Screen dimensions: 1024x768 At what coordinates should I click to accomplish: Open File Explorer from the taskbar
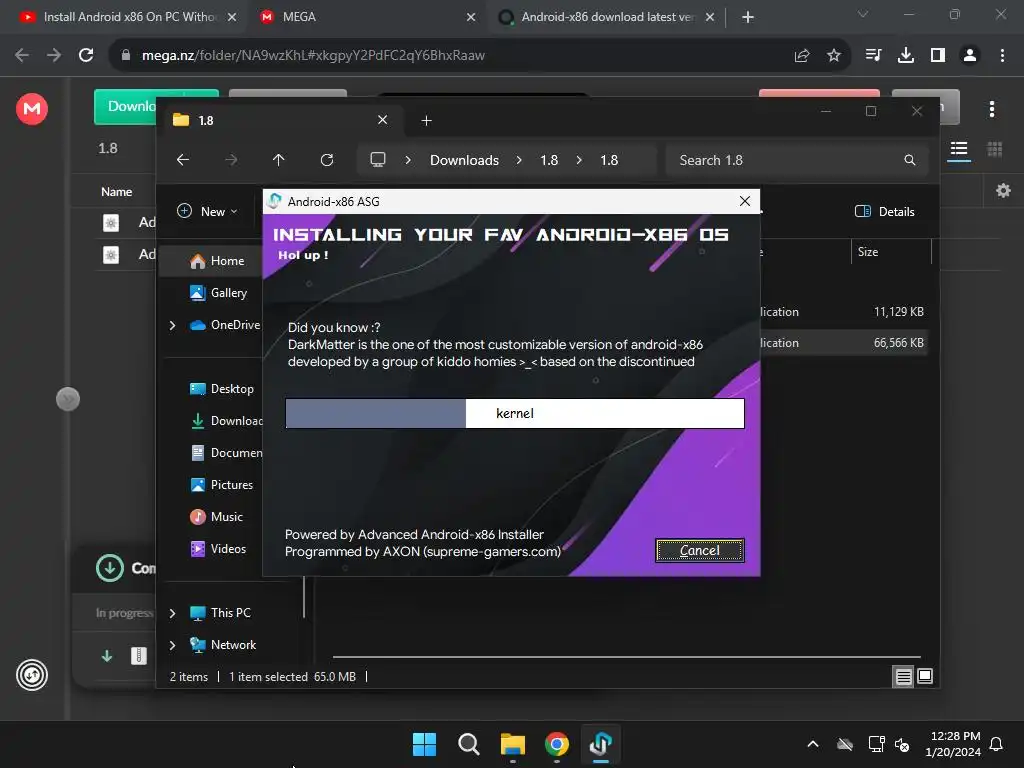click(513, 744)
